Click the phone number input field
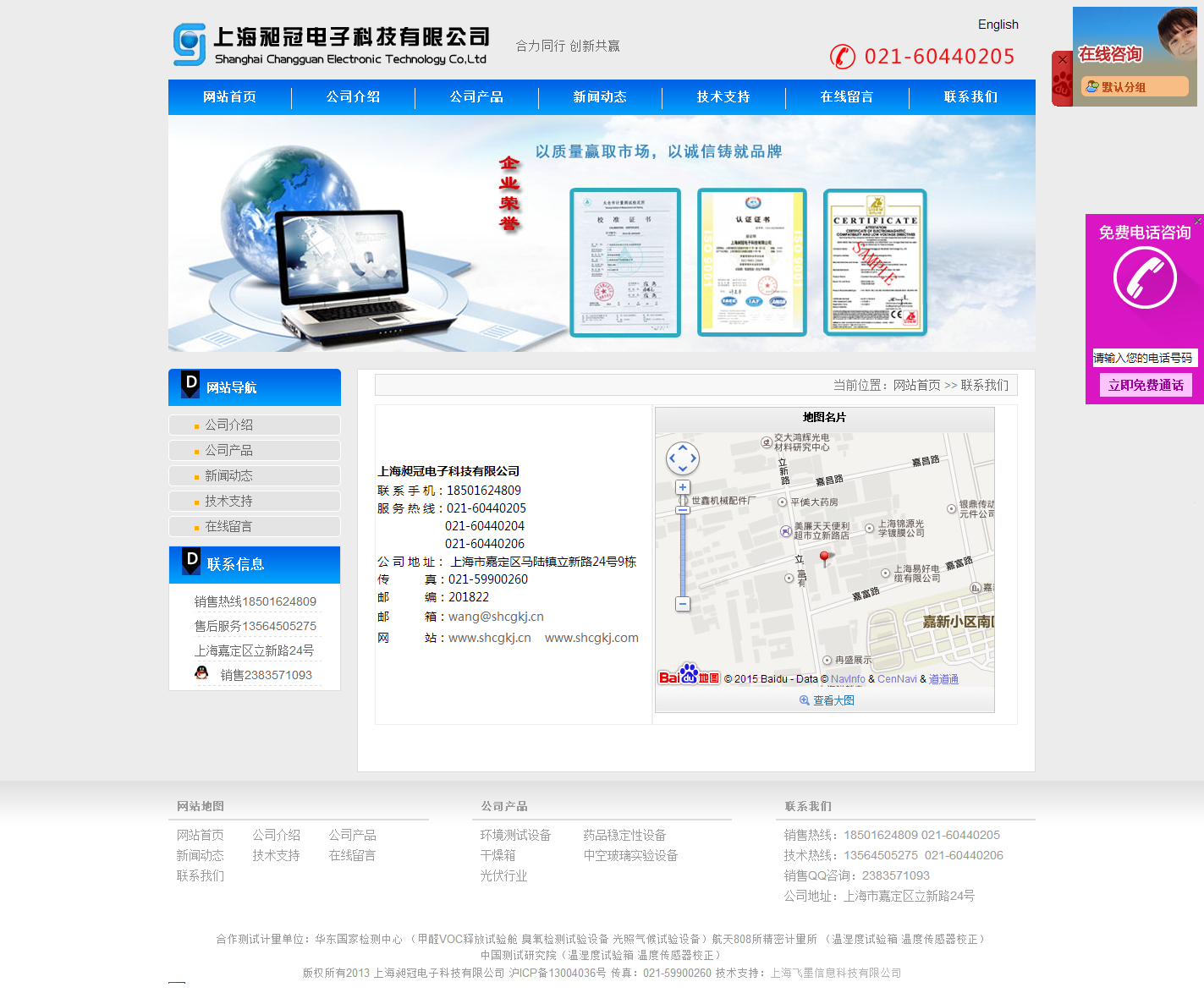This screenshot has width=1204, height=1004. click(x=1145, y=358)
